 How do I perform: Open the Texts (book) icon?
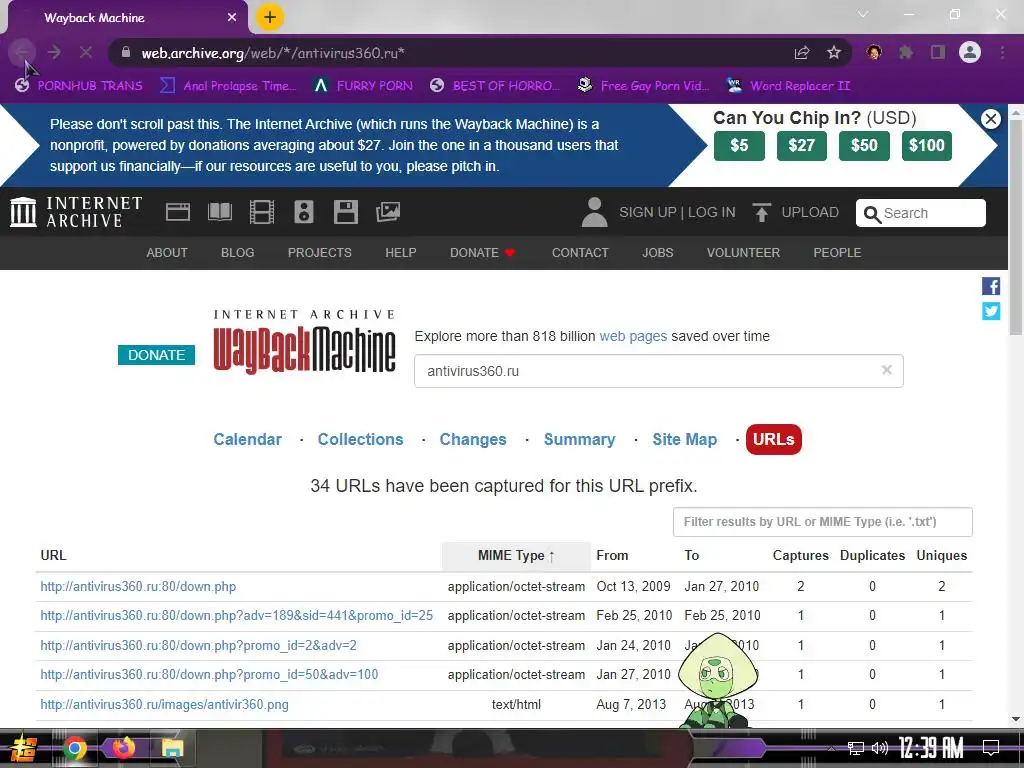[220, 212]
